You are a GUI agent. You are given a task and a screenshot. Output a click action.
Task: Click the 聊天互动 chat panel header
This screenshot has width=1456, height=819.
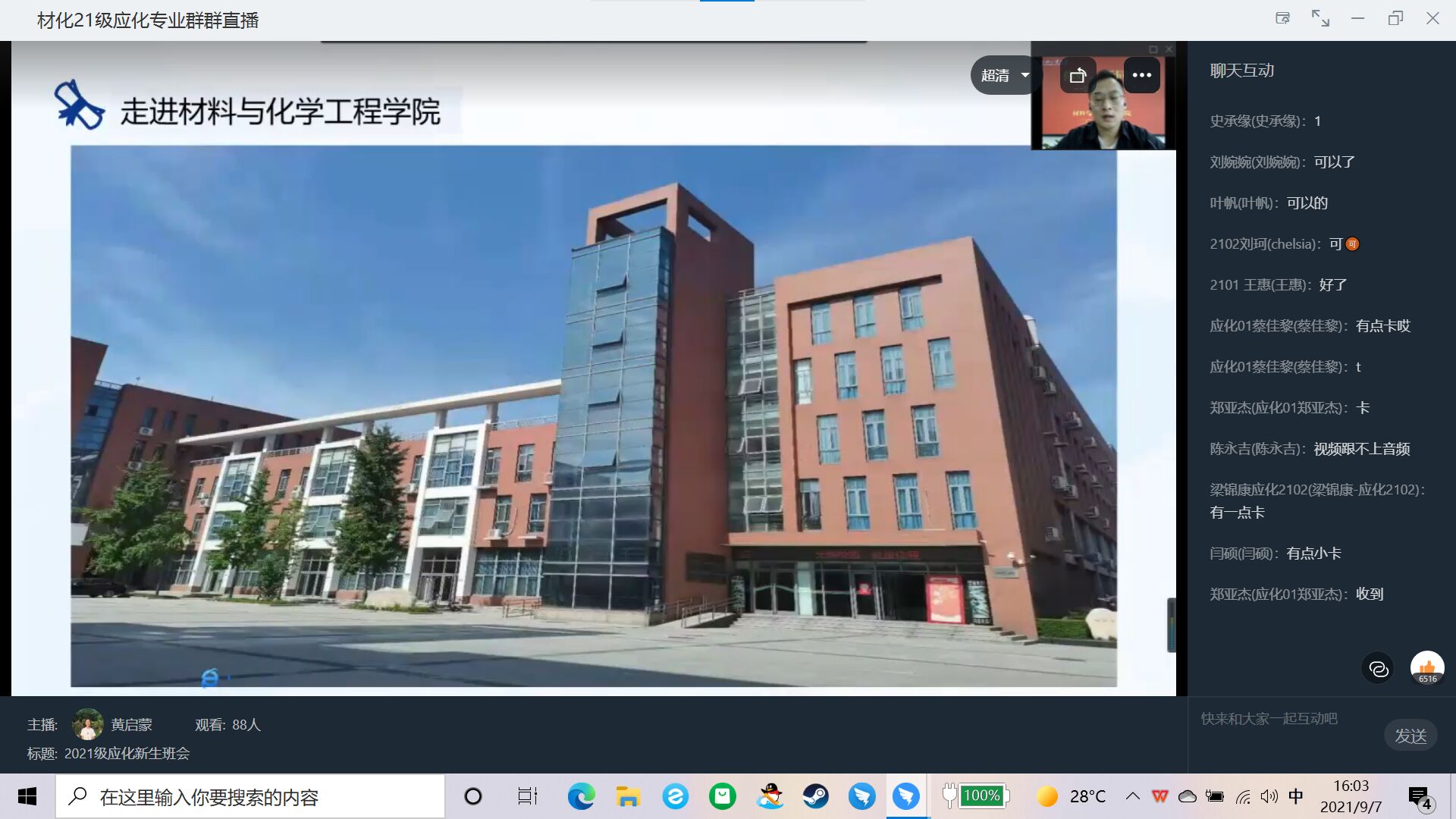click(x=1241, y=71)
